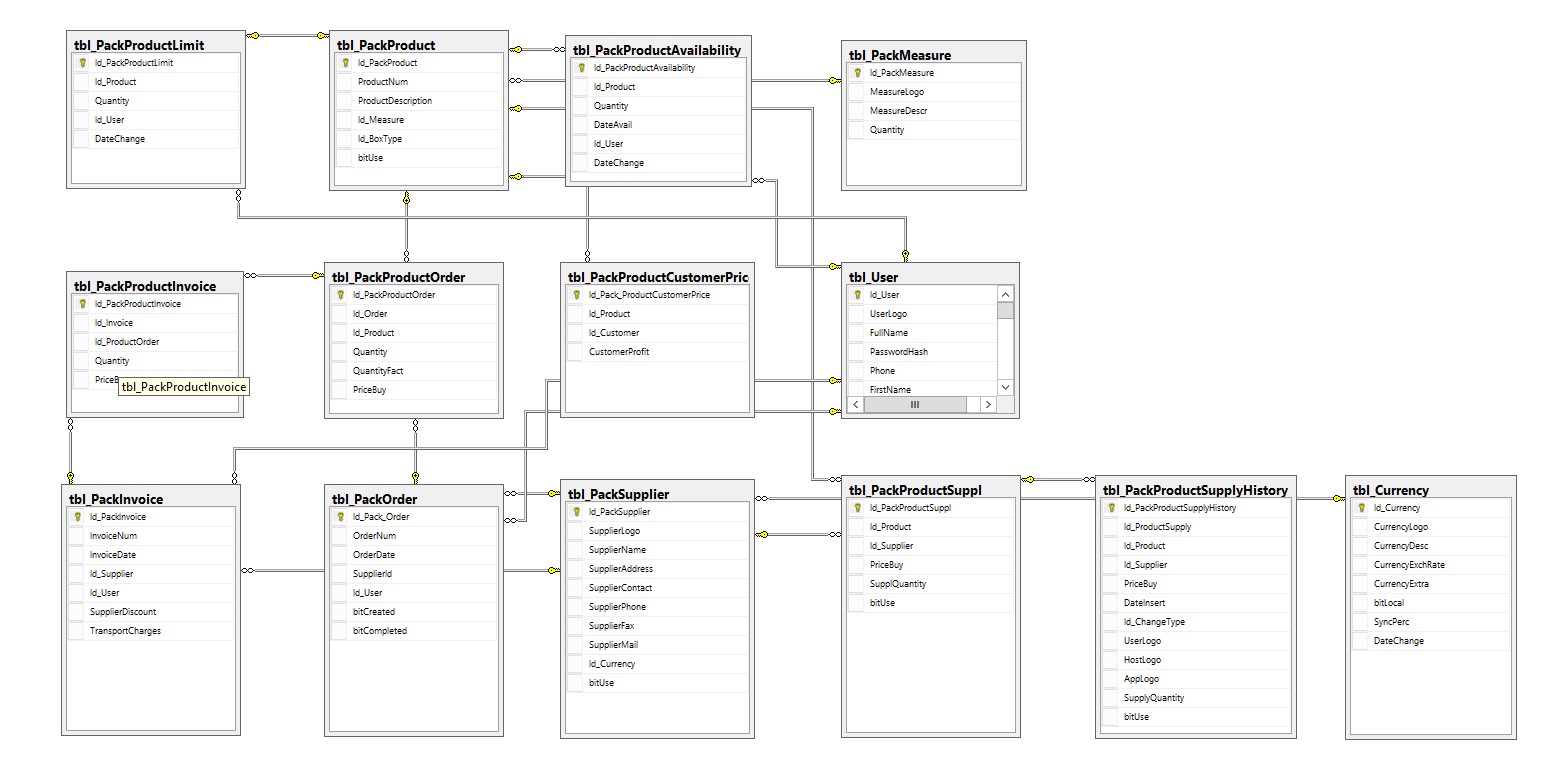This screenshot has width=1554, height=769.
Task: Select the tbl_PackSupplier title bar
Action: [618, 494]
